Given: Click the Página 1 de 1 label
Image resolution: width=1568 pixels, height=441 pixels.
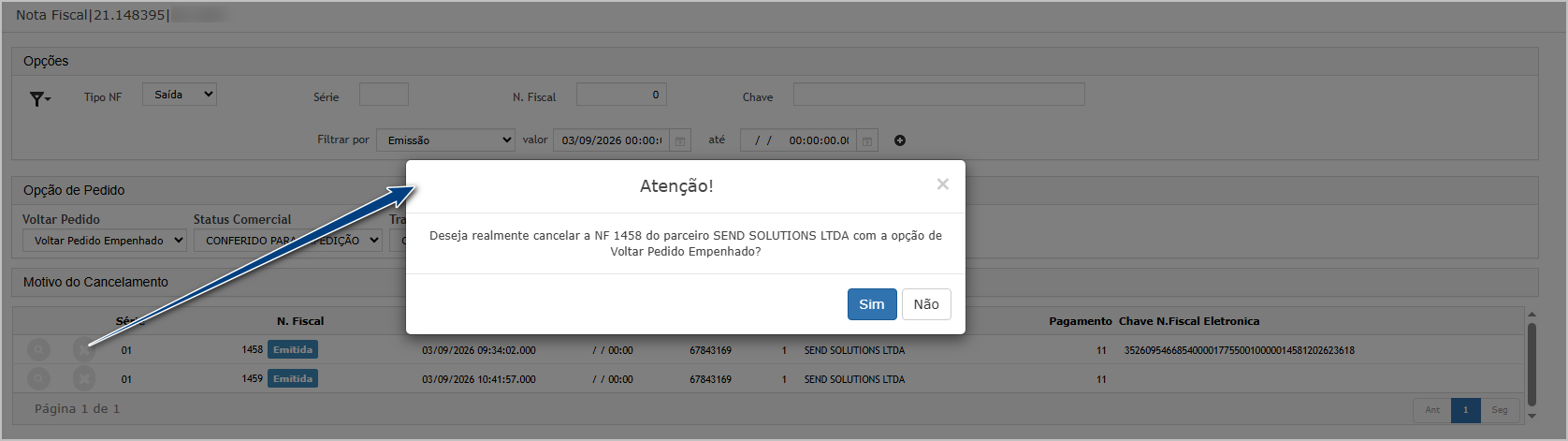Looking at the screenshot, I should tap(77, 409).
